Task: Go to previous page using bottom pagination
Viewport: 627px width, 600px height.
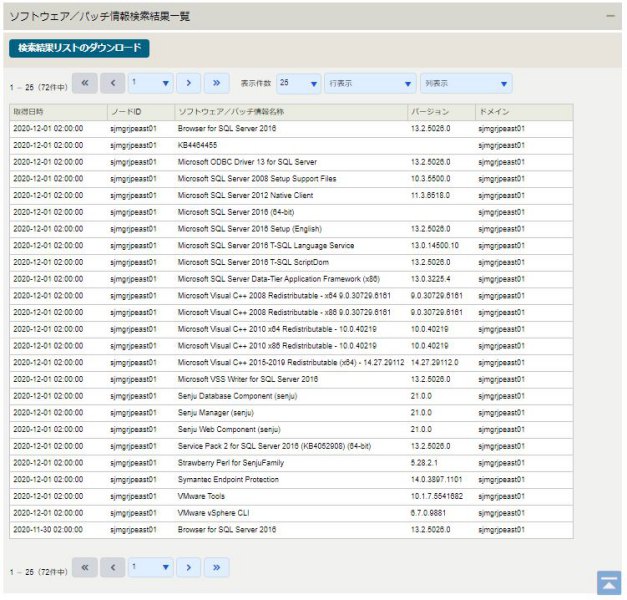Action: point(113,567)
